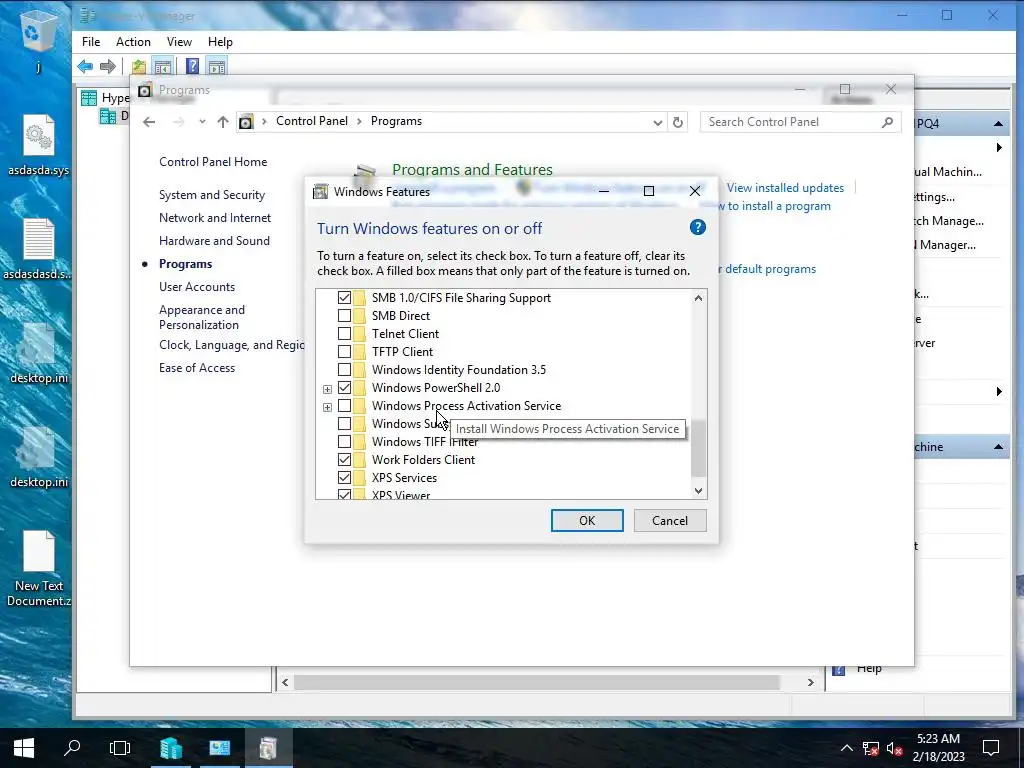1024x768 pixels.
Task: Check Windows Process Activation Service
Action: (344, 406)
